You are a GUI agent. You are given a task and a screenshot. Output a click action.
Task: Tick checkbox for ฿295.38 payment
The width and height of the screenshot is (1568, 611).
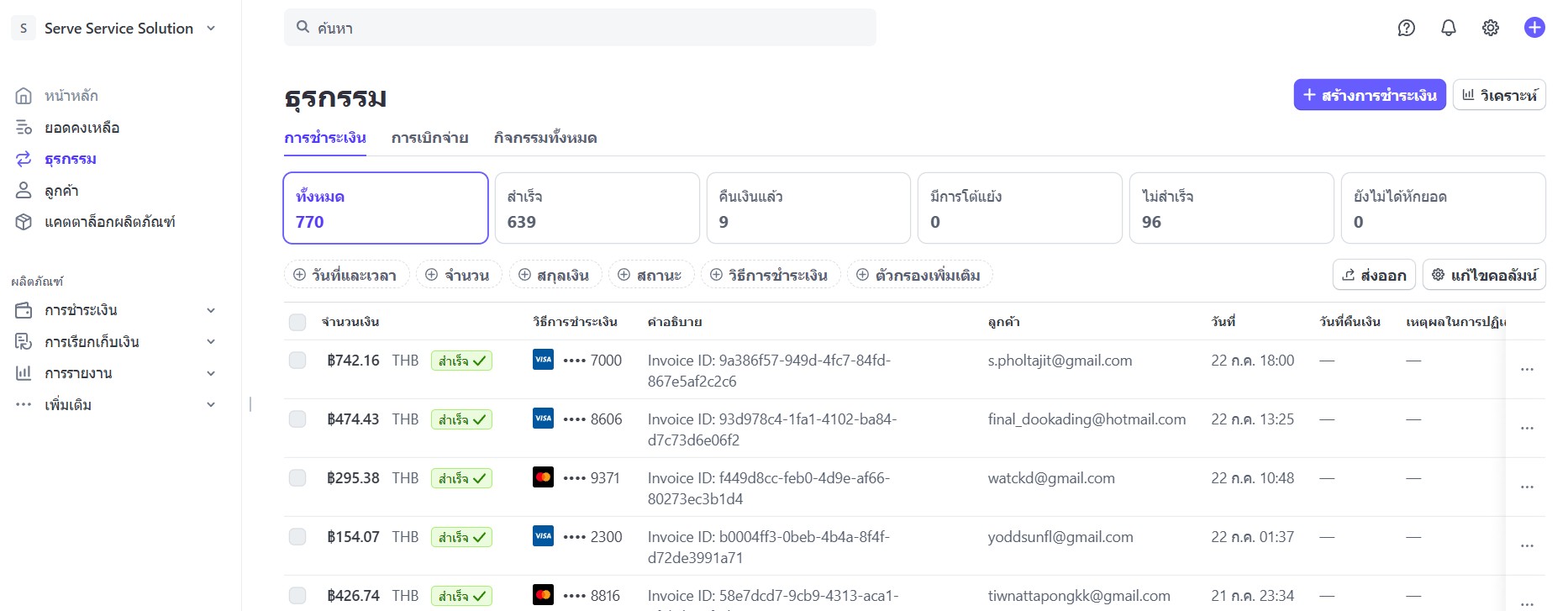297,478
